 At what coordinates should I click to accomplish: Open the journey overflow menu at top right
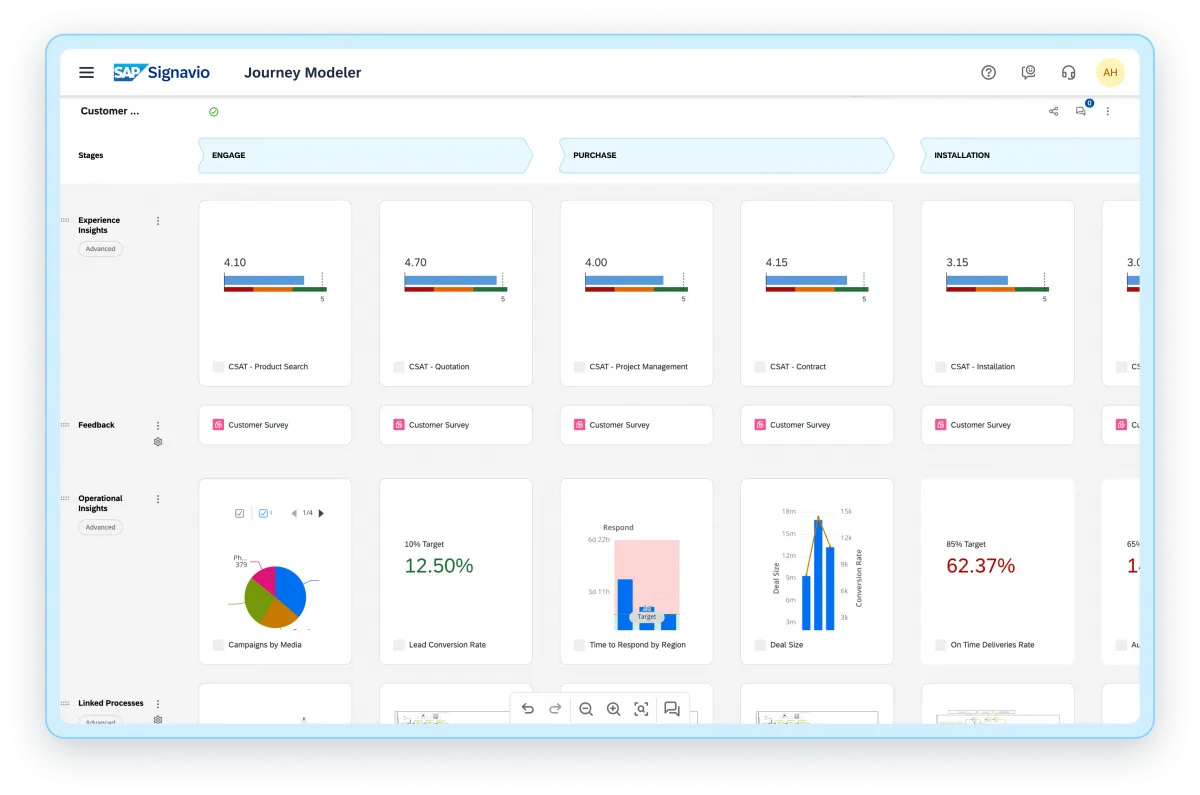pyautogui.click(x=1108, y=111)
